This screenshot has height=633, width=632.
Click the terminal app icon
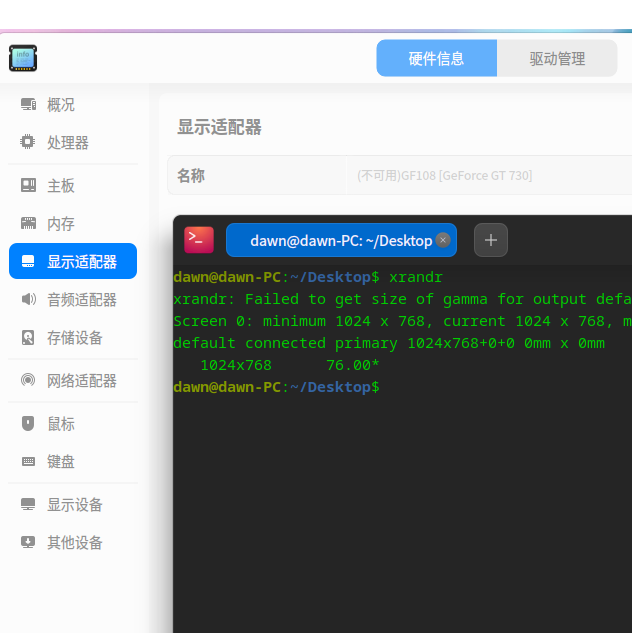199,240
